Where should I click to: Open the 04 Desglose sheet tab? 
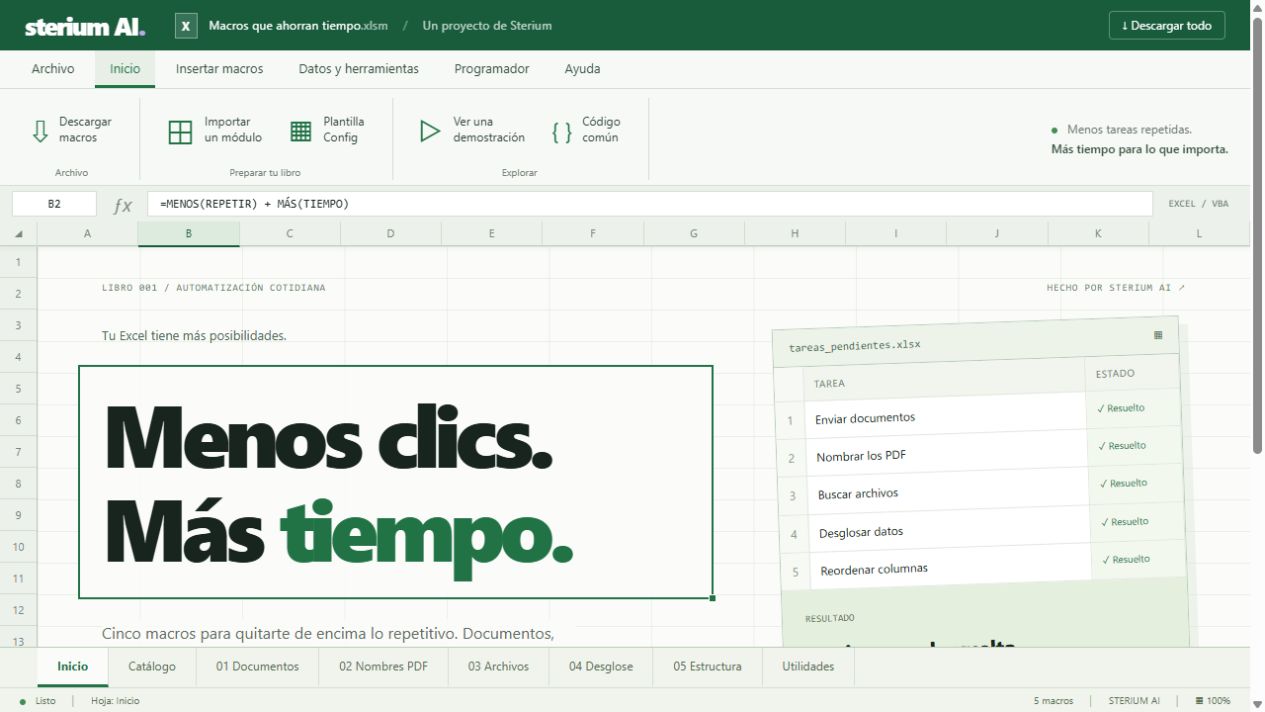click(x=601, y=666)
